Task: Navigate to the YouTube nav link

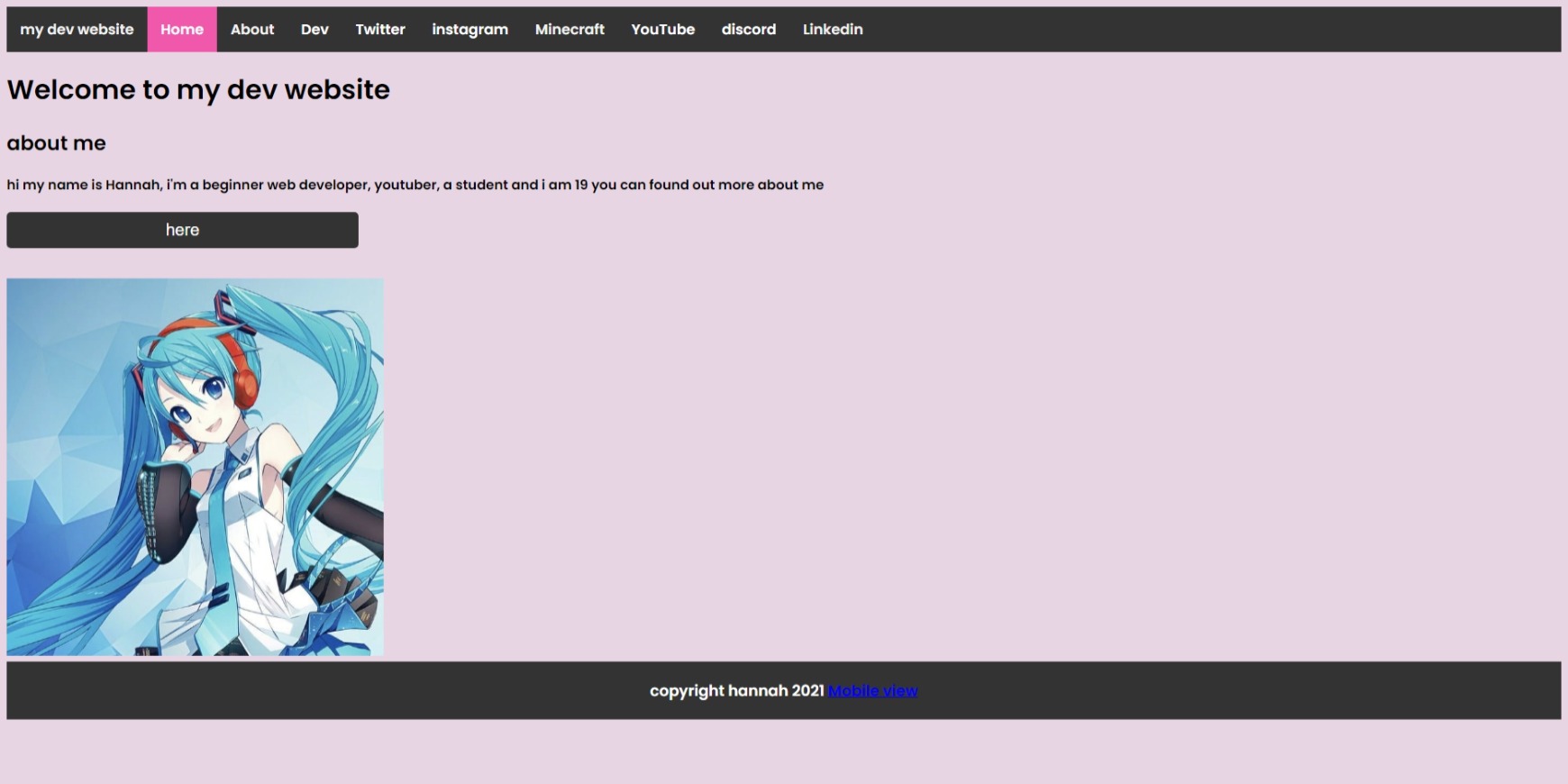Action: click(x=662, y=30)
